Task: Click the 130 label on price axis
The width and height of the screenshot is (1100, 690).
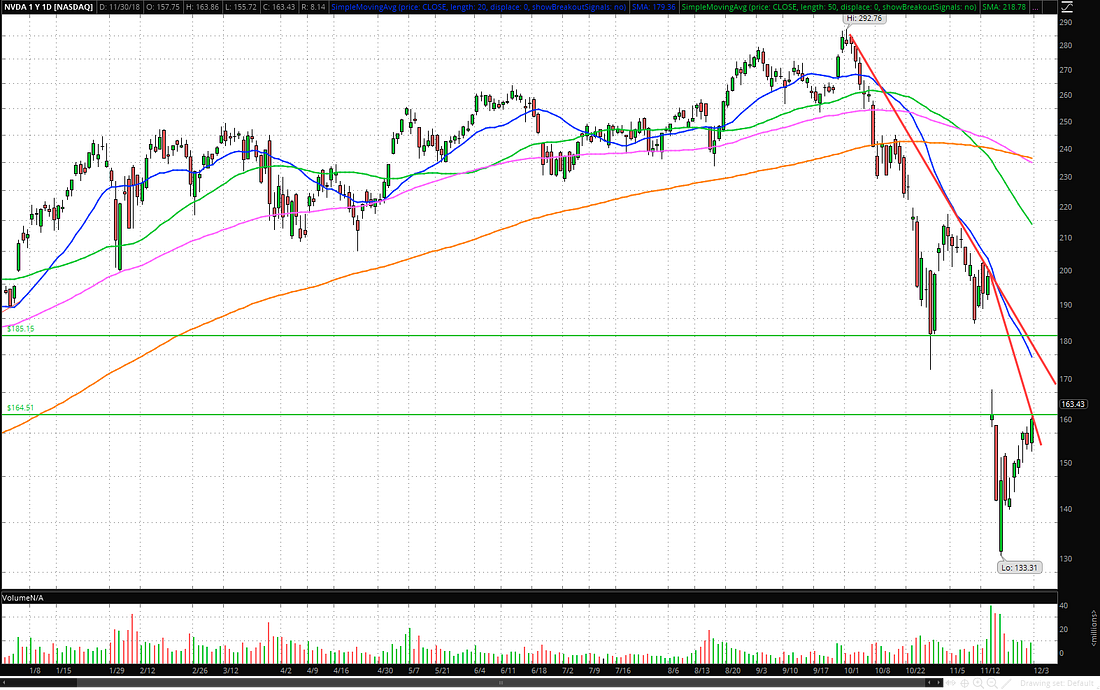Action: click(1066, 559)
